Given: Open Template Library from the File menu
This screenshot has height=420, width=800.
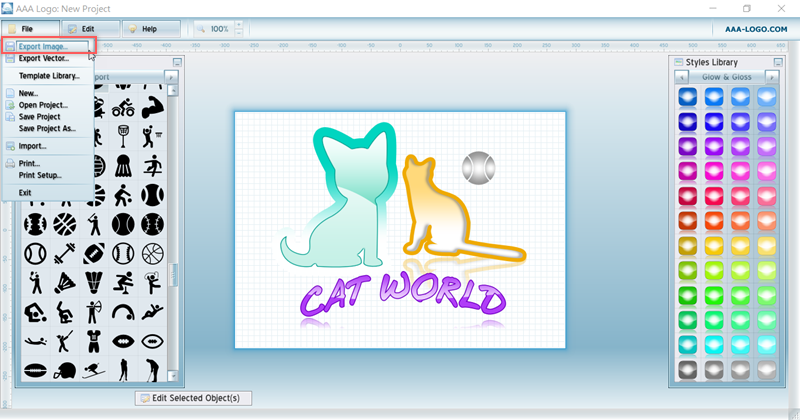Looking at the screenshot, I should click(49, 75).
